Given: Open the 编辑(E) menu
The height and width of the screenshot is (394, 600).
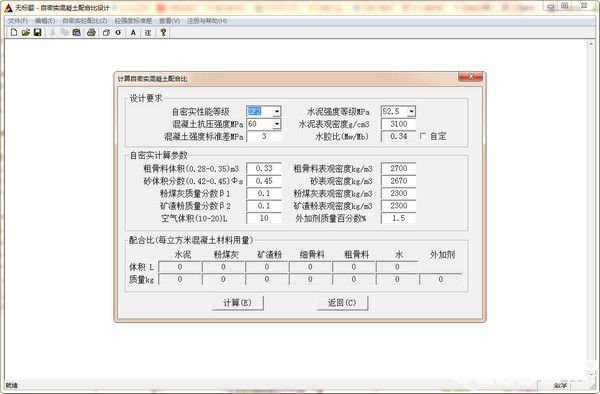Looking at the screenshot, I should pyautogui.click(x=45, y=21).
